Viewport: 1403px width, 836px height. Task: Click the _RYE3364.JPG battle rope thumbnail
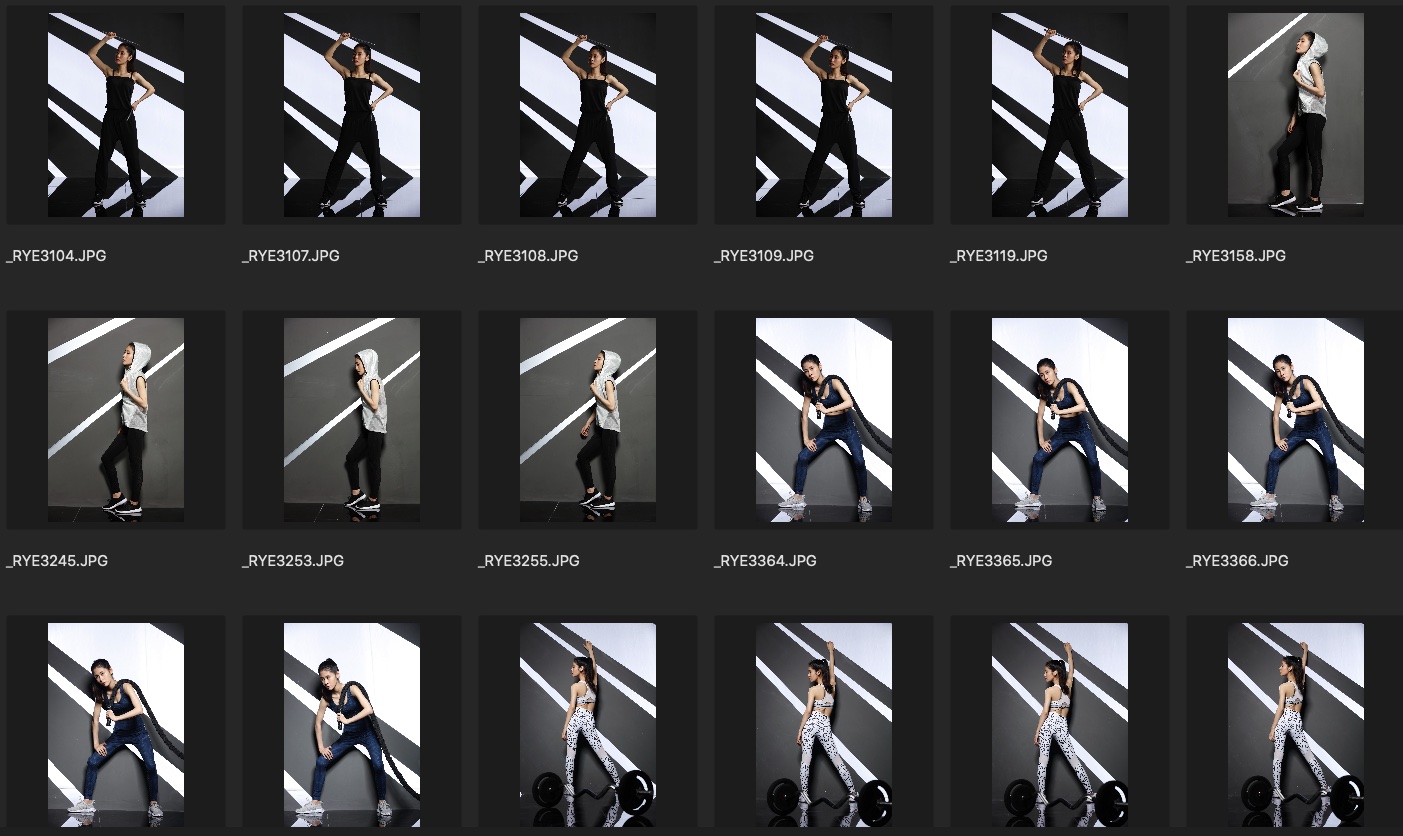click(824, 420)
